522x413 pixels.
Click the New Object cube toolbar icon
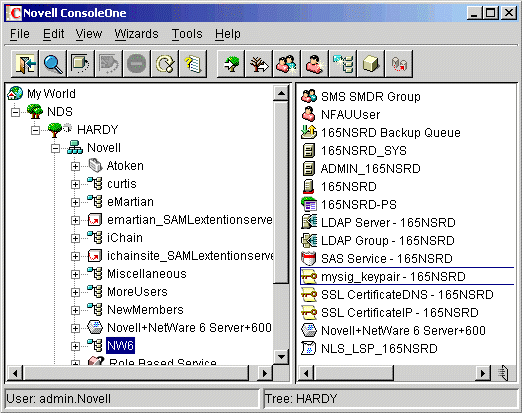(x=371, y=64)
